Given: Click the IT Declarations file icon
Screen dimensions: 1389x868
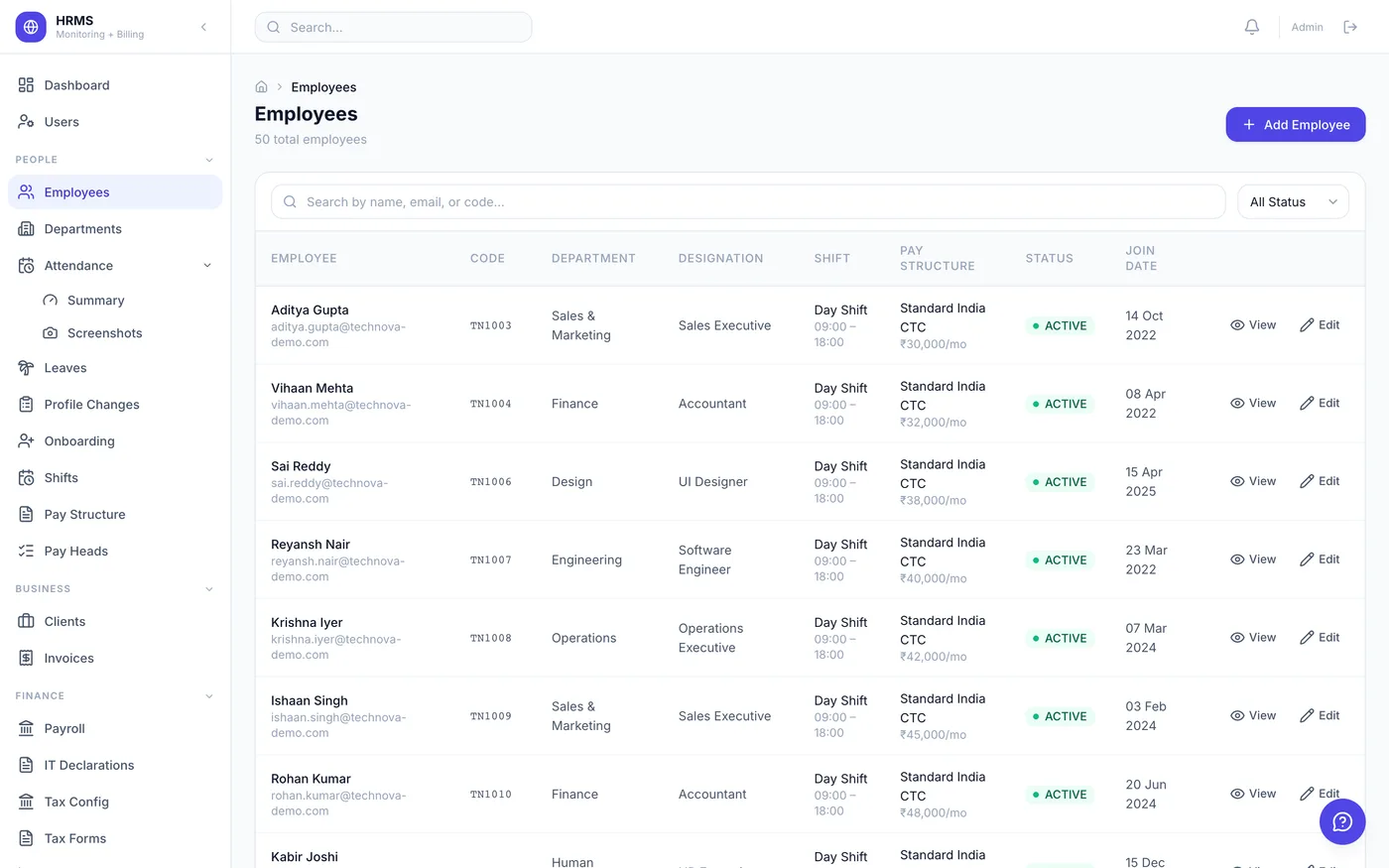Looking at the screenshot, I should 27,766.
